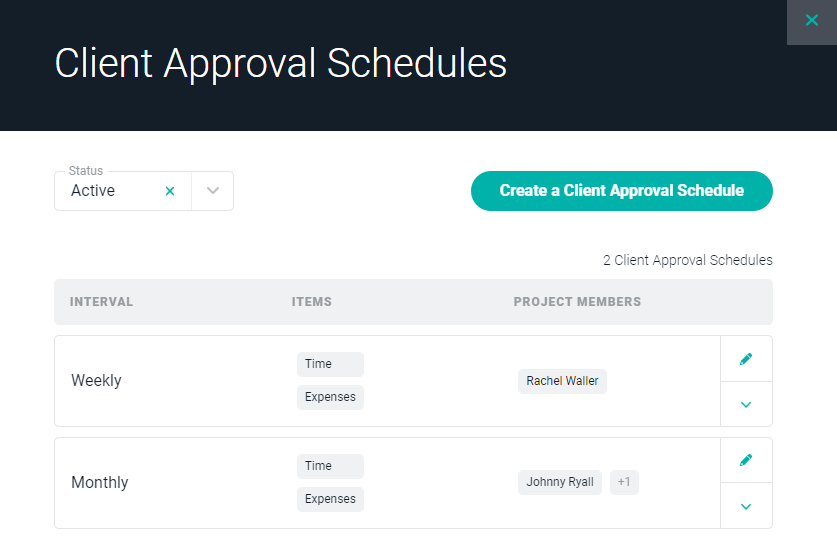Click the Expenses tag in Weekly row
Image resolution: width=837 pixels, height=554 pixels.
tap(330, 397)
